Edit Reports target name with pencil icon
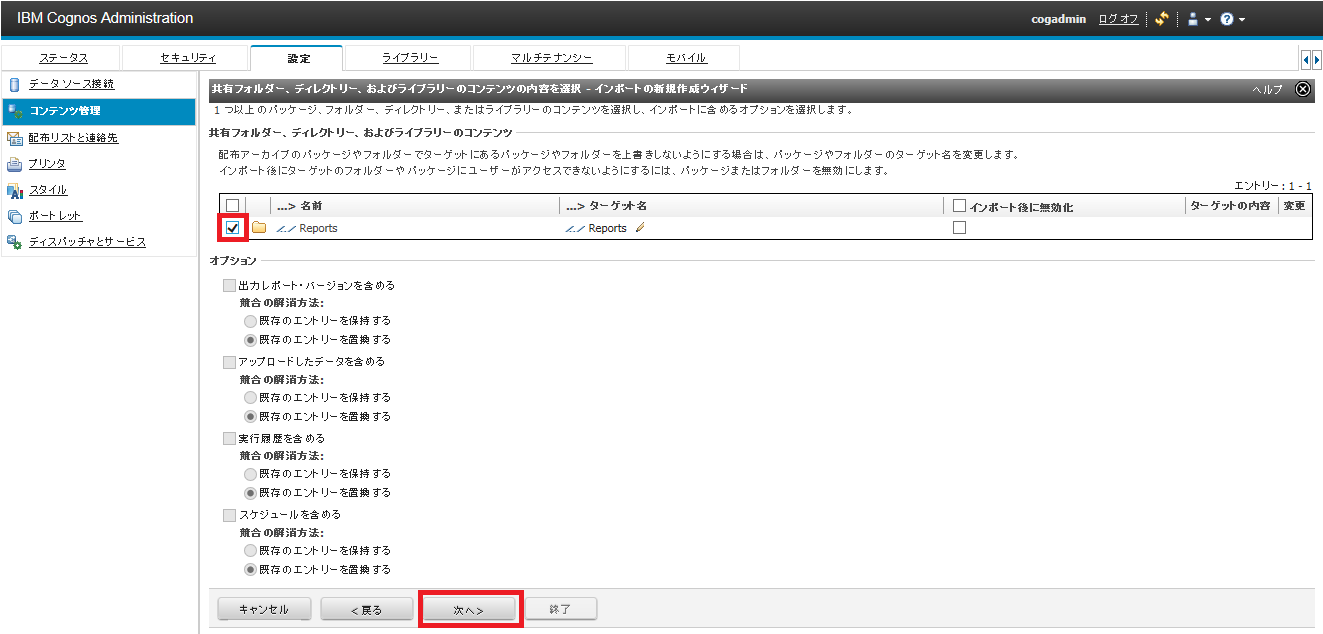1323x634 pixels. (x=640, y=228)
